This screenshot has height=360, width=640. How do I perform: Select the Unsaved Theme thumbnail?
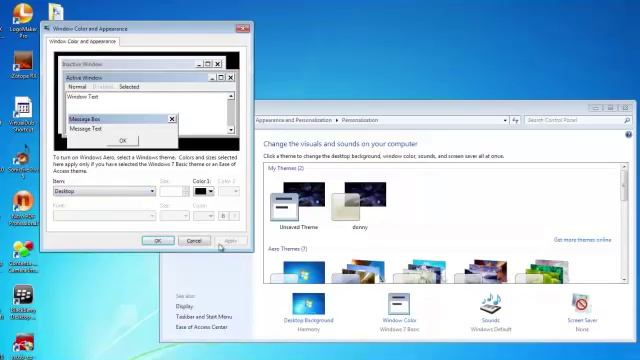(x=298, y=202)
